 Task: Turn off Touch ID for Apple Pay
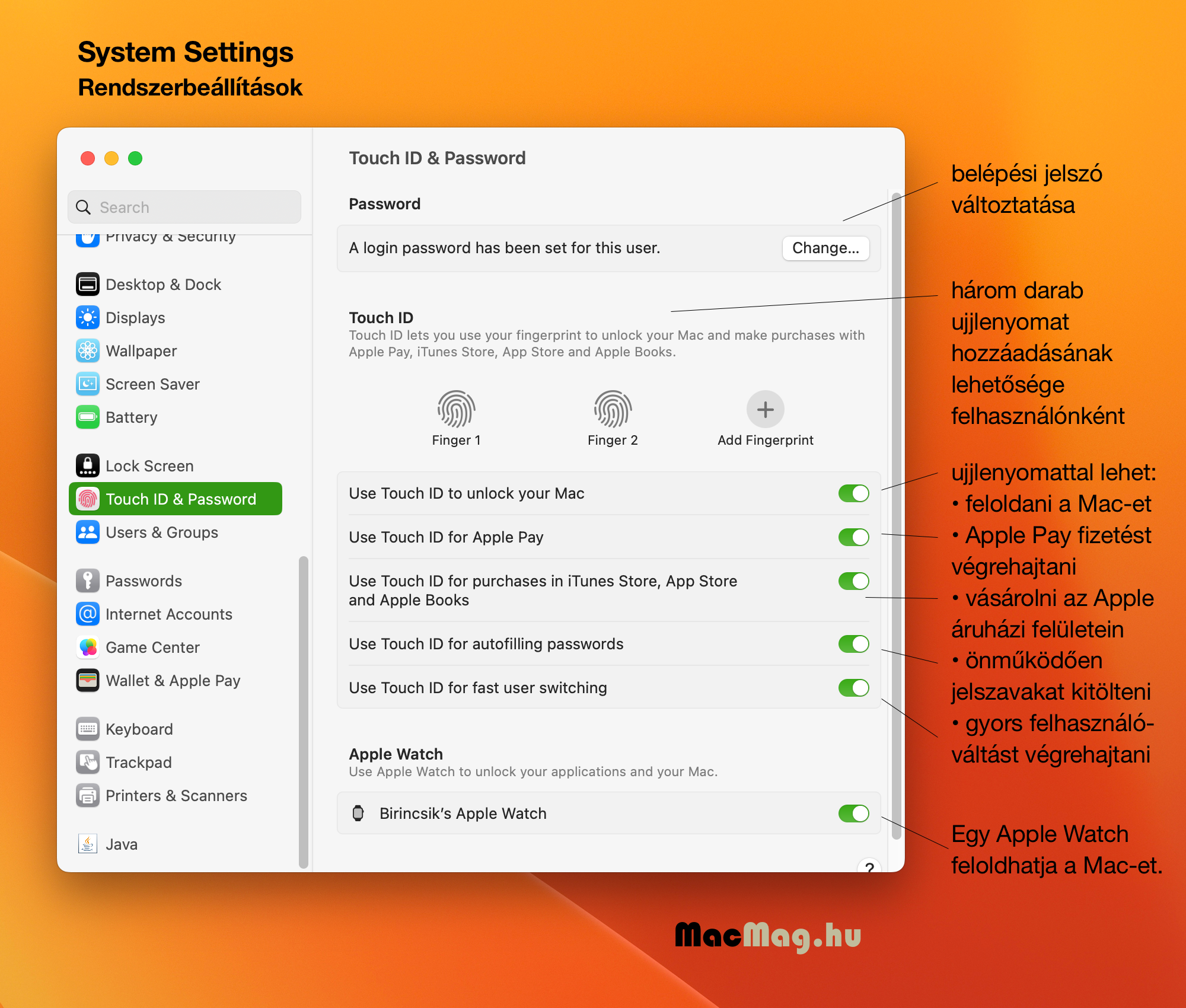(853, 537)
